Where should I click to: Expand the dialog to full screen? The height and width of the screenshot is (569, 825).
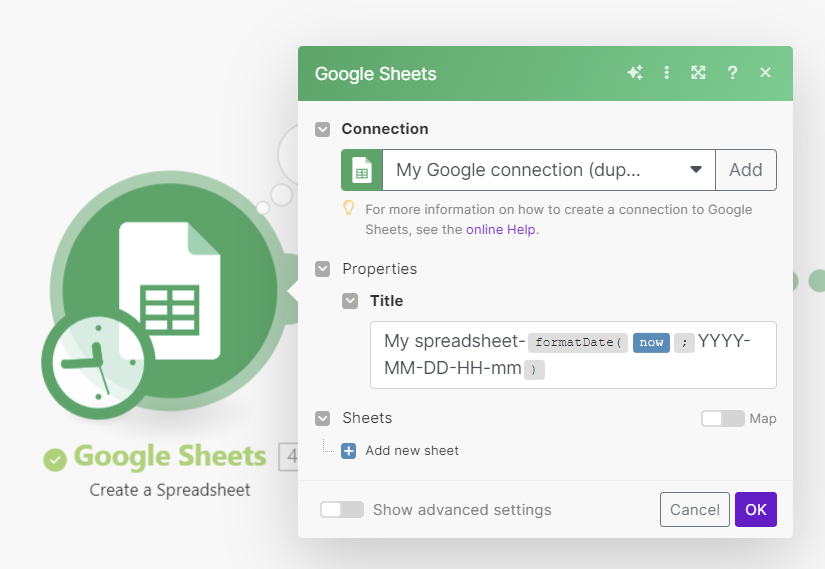[x=699, y=73]
